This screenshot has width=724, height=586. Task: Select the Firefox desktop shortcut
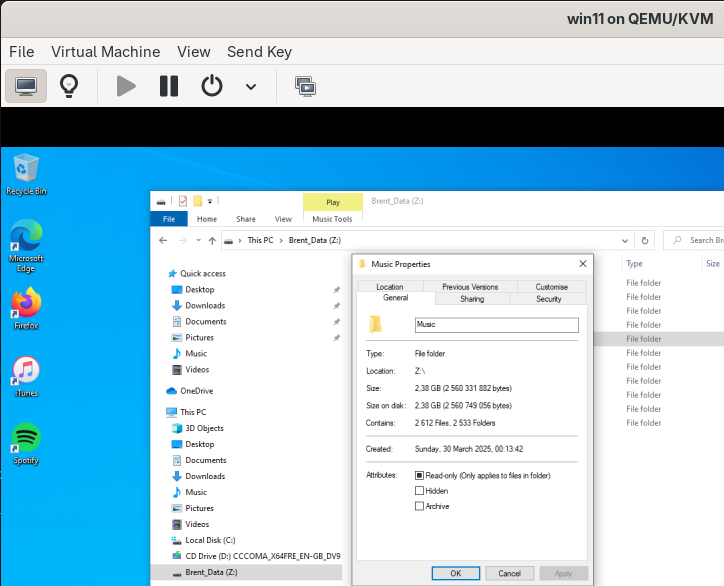(x=26, y=308)
